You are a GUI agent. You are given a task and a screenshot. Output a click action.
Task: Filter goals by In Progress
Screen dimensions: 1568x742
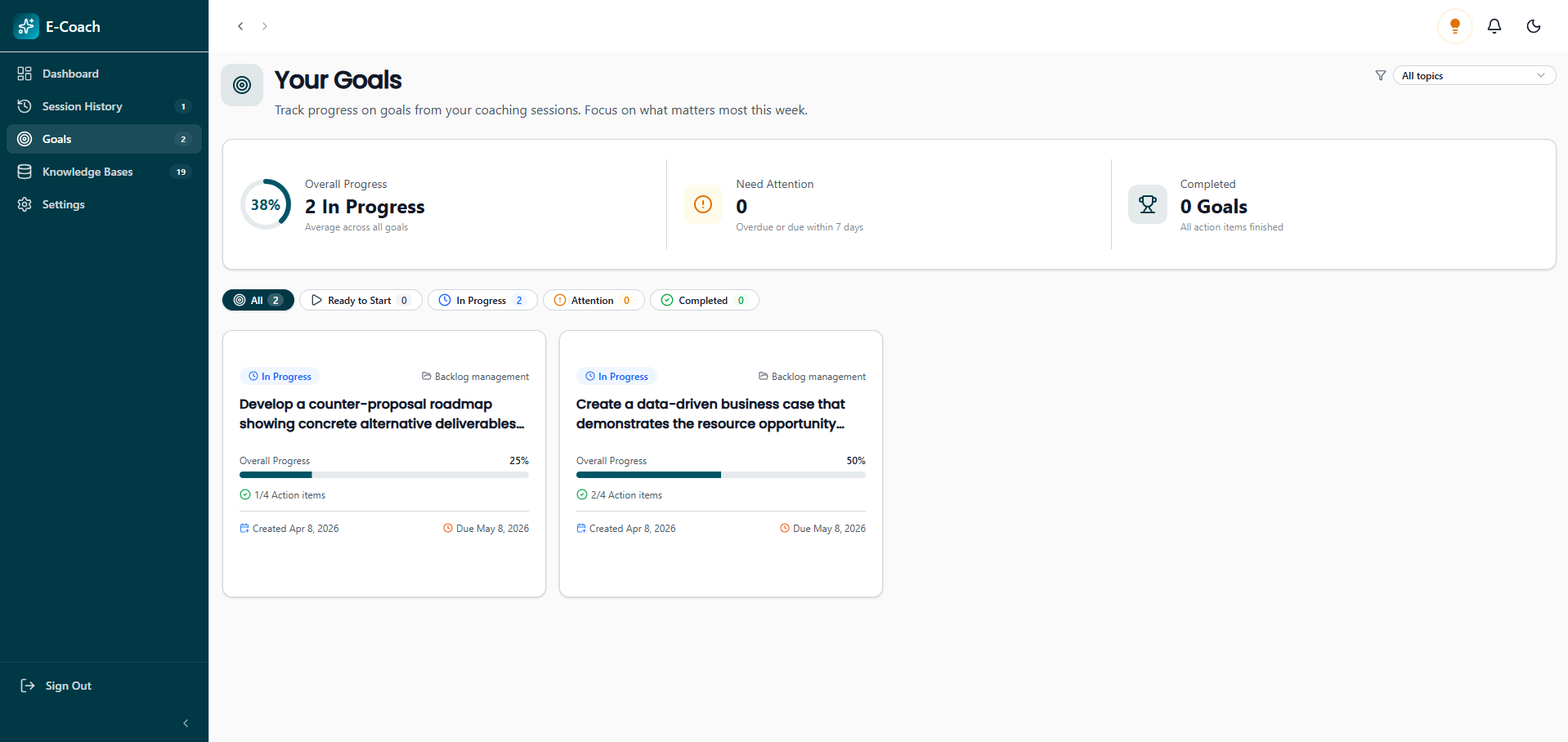click(x=482, y=300)
